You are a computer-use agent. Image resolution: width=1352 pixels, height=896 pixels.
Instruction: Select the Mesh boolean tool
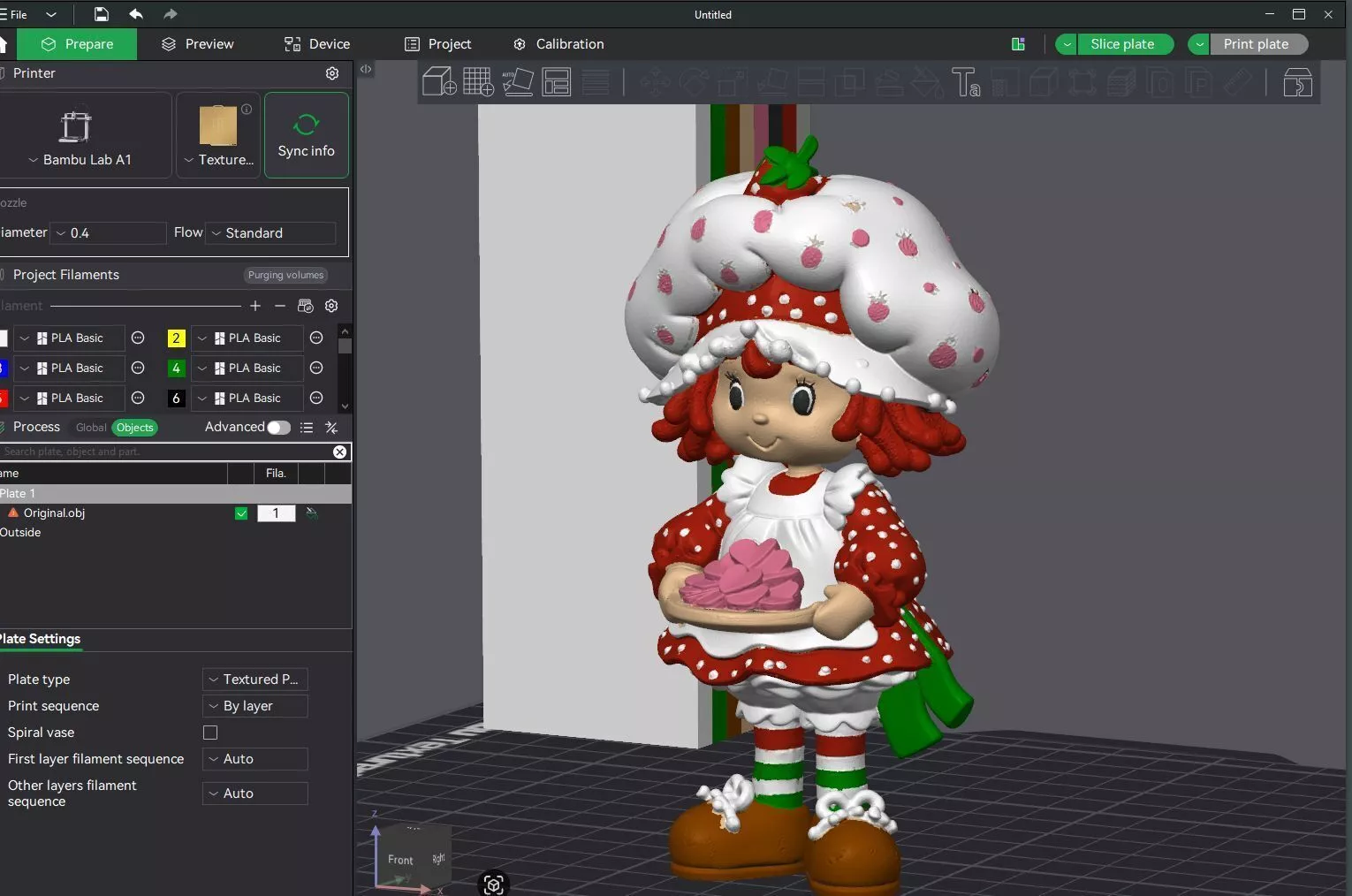coord(849,83)
